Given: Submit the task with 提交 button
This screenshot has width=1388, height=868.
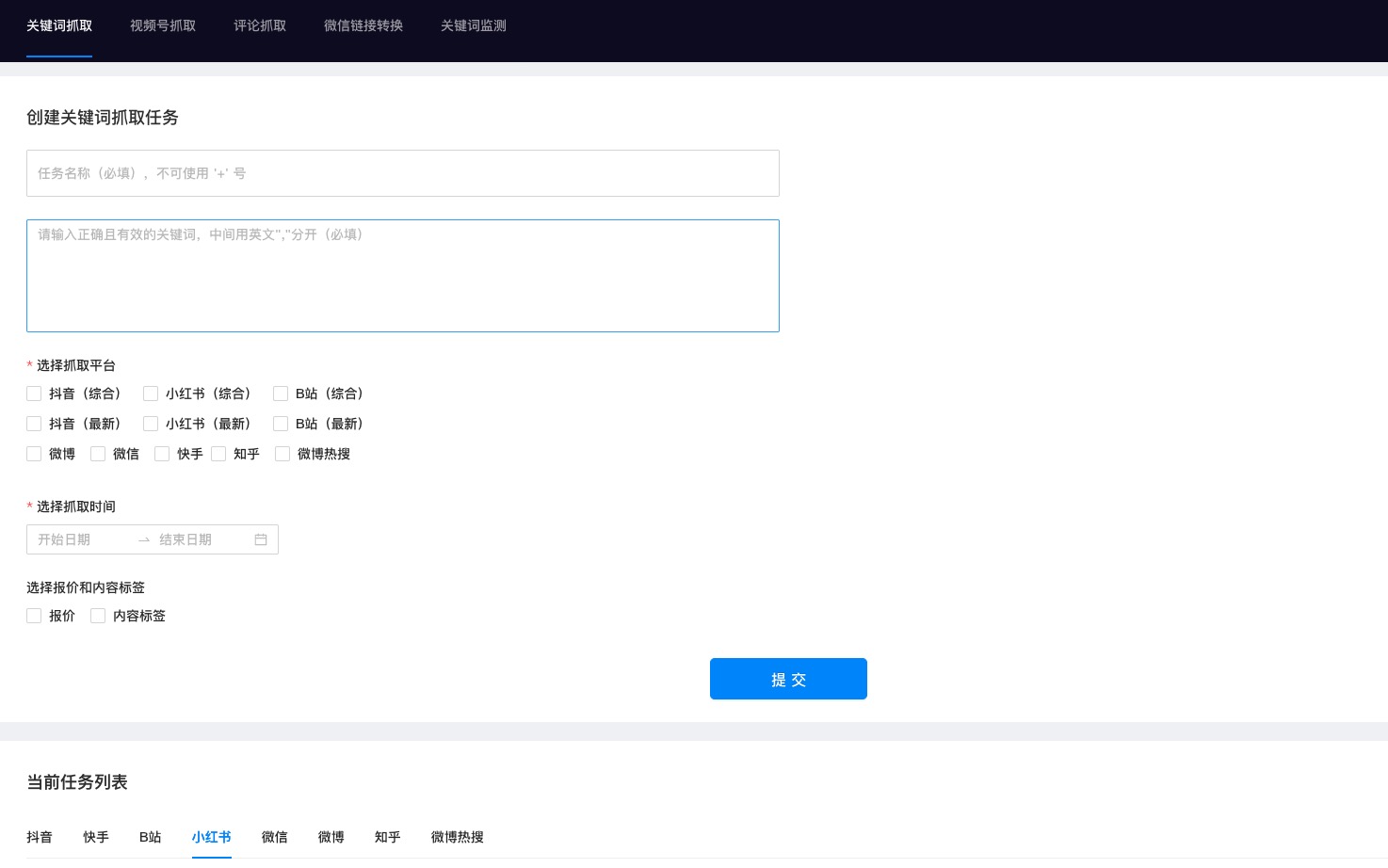Looking at the screenshot, I should click(x=788, y=679).
